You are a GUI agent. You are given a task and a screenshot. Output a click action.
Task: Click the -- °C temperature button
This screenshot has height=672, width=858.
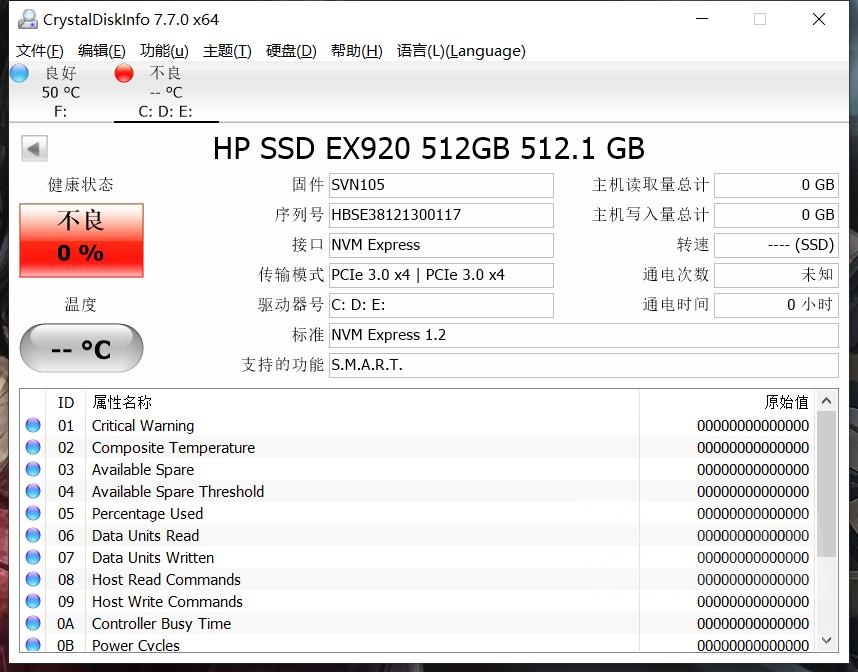coord(80,348)
